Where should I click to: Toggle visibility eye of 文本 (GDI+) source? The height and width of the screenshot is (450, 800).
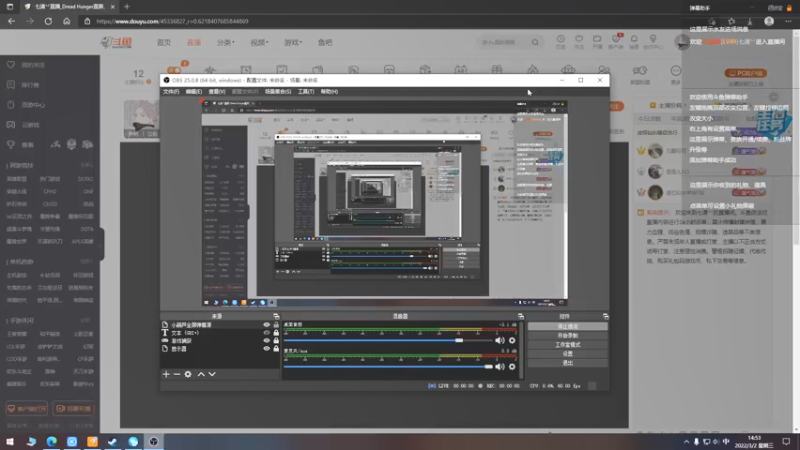coord(266,333)
